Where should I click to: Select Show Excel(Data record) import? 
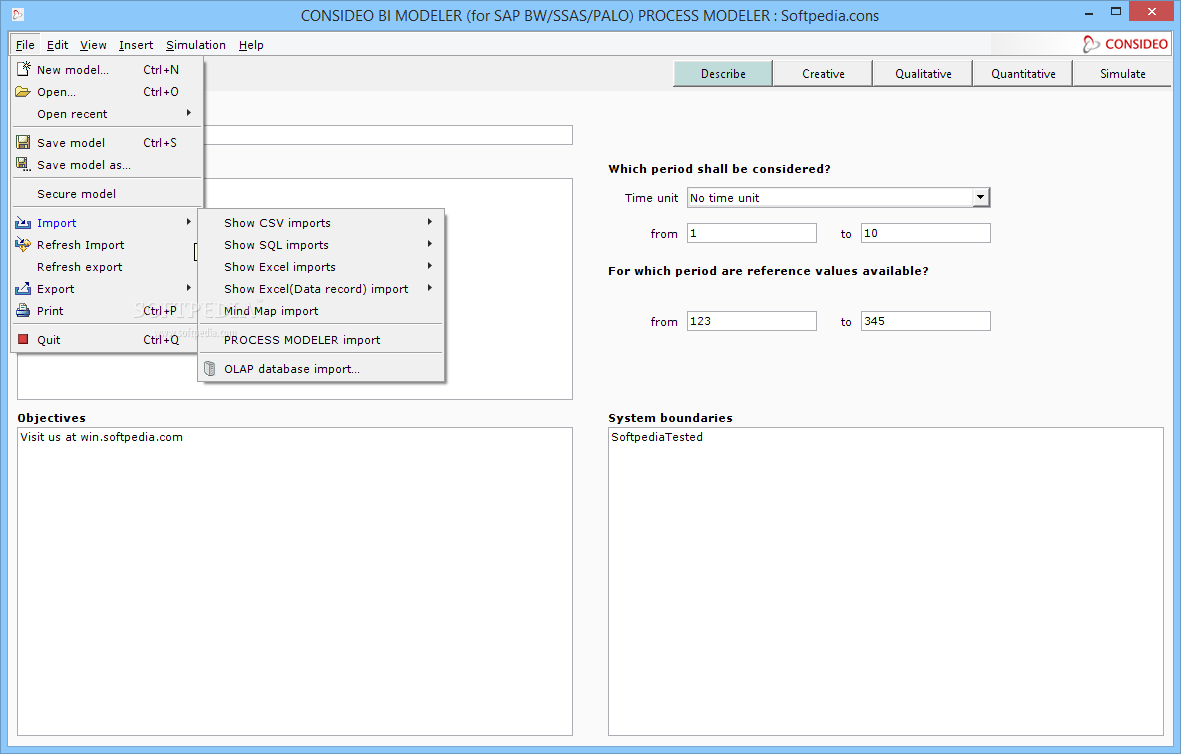(322, 288)
